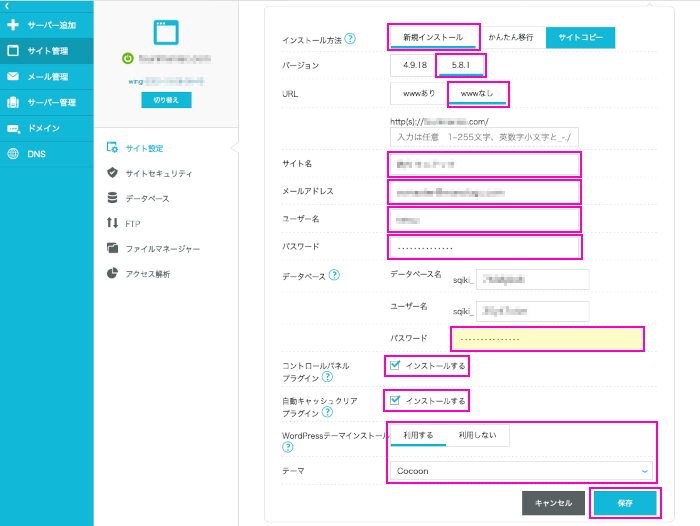Click the アクセス解析 pie chart icon
Image resolution: width=700 pixels, height=526 pixels.
(x=112, y=273)
